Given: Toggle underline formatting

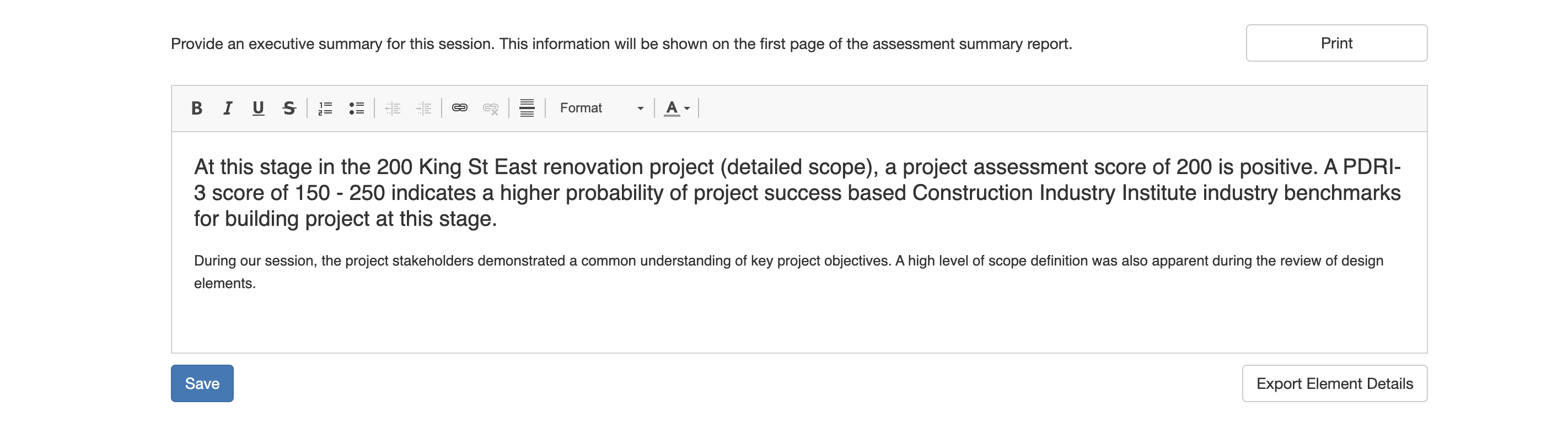Looking at the screenshot, I should pyautogui.click(x=258, y=109).
